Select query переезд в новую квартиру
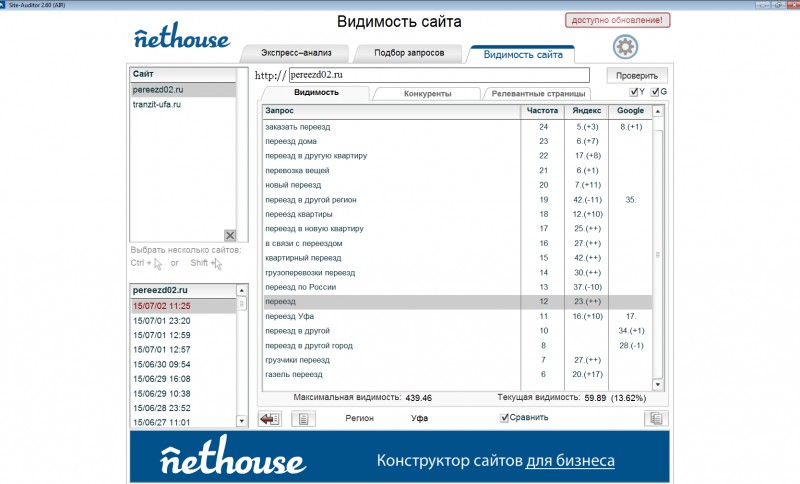Image resolution: width=800 pixels, height=484 pixels. click(458, 229)
